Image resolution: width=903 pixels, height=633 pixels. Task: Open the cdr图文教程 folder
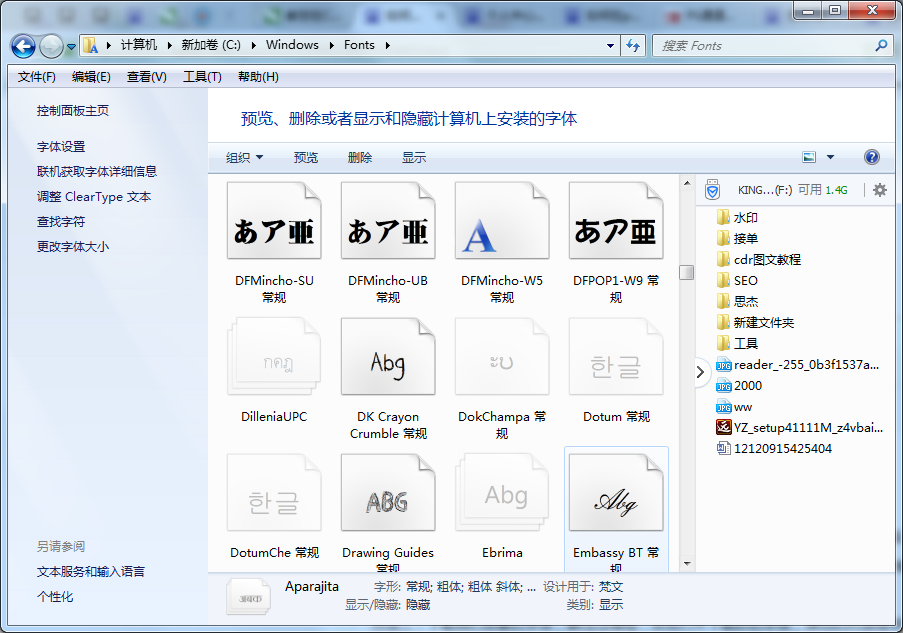tap(759, 259)
